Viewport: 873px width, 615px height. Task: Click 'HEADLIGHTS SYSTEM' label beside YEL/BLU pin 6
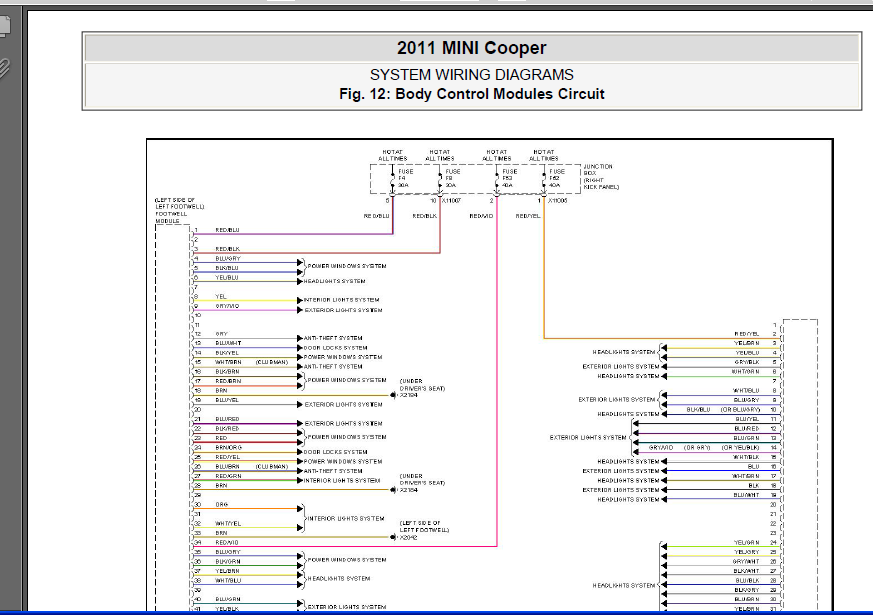334,282
